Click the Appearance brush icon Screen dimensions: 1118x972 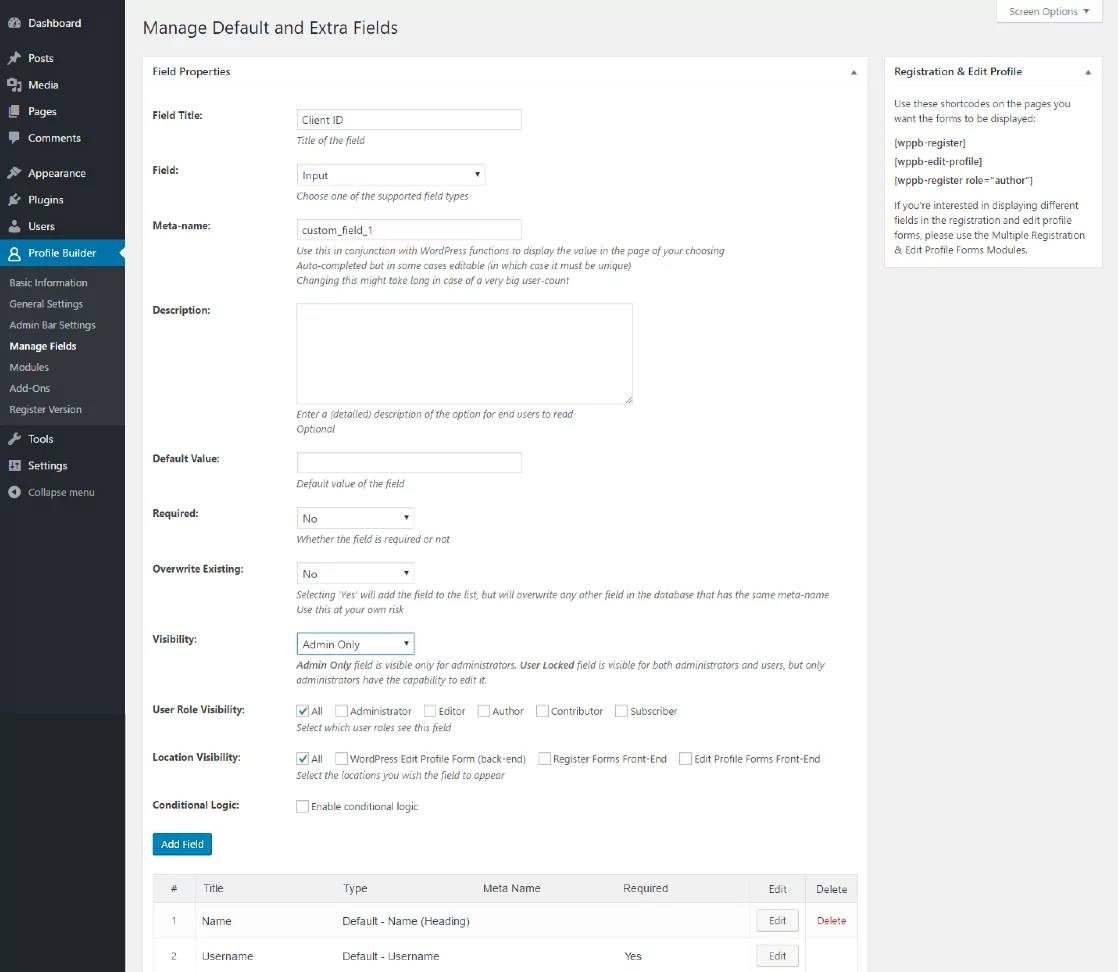[x=14, y=173]
